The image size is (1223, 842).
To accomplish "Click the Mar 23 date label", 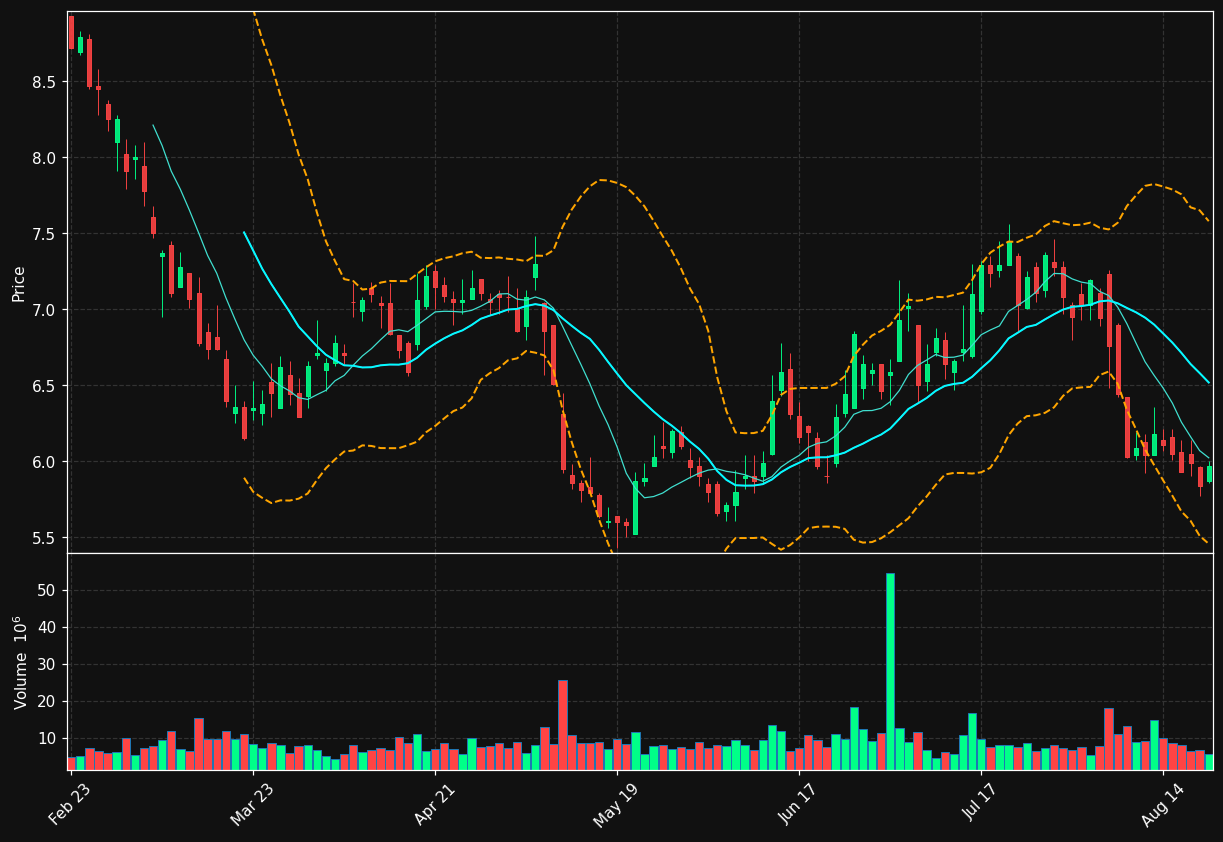I will [252, 804].
